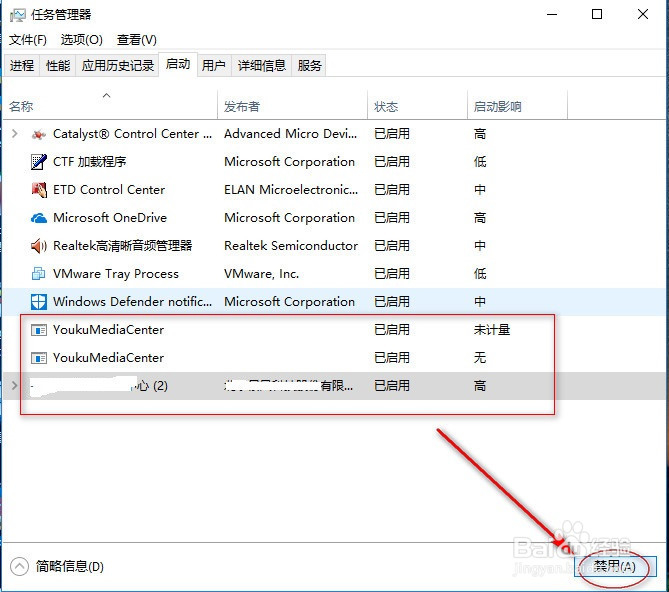This screenshot has width=669, height=592.
Task: Click publisher VMware, Inc.
Action: 261,274
